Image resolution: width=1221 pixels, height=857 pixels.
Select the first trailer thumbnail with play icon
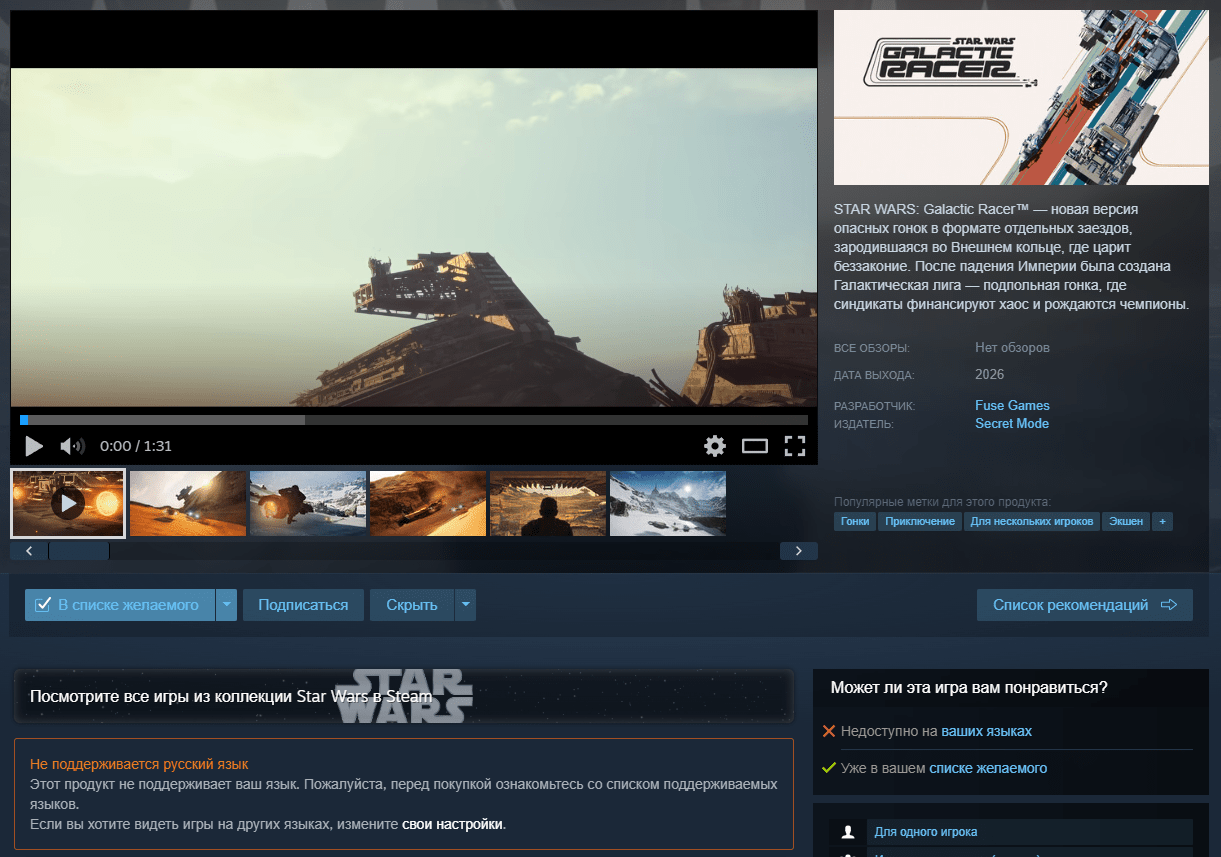tap(68, 503)
